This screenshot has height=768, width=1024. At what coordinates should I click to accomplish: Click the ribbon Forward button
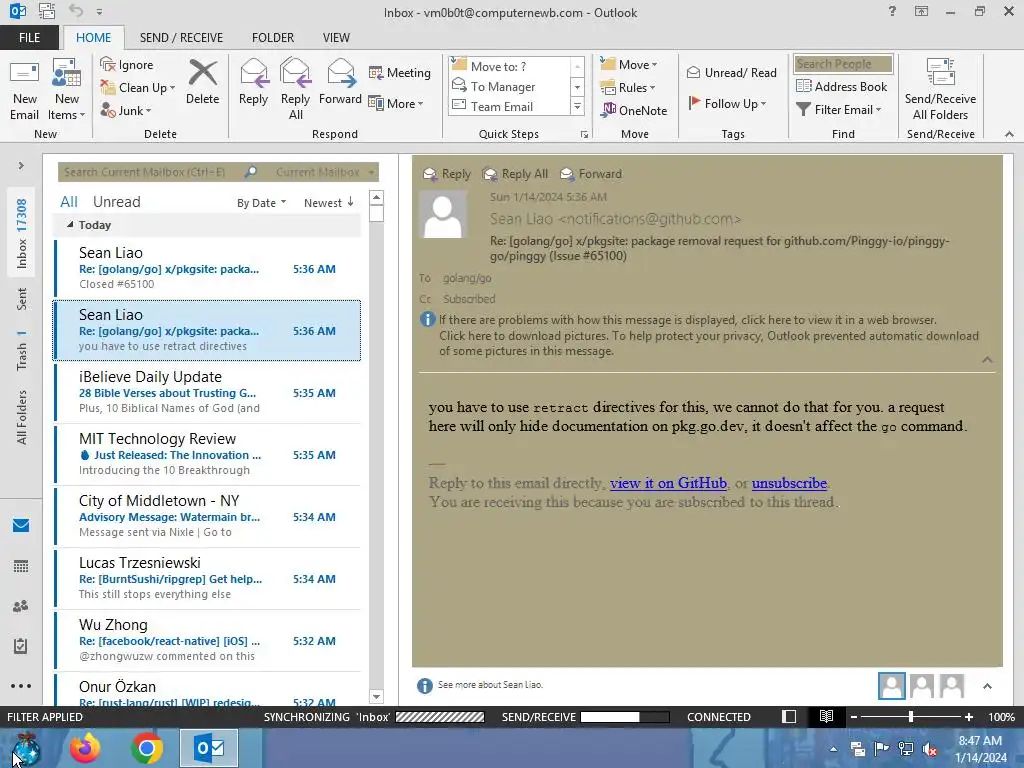pyautogui.click(x=340, y=82)
